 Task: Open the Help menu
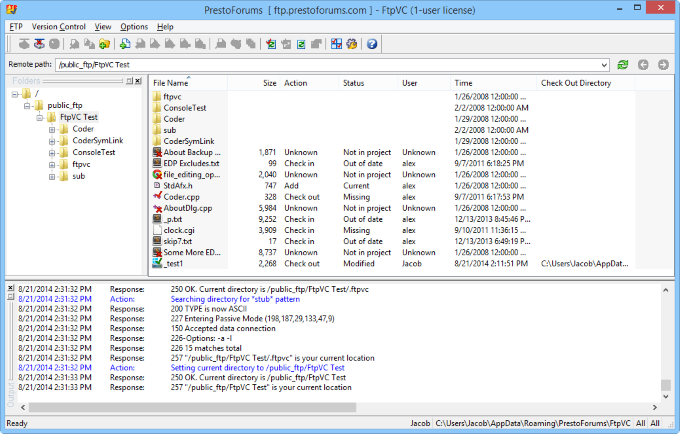pos(165,27)
